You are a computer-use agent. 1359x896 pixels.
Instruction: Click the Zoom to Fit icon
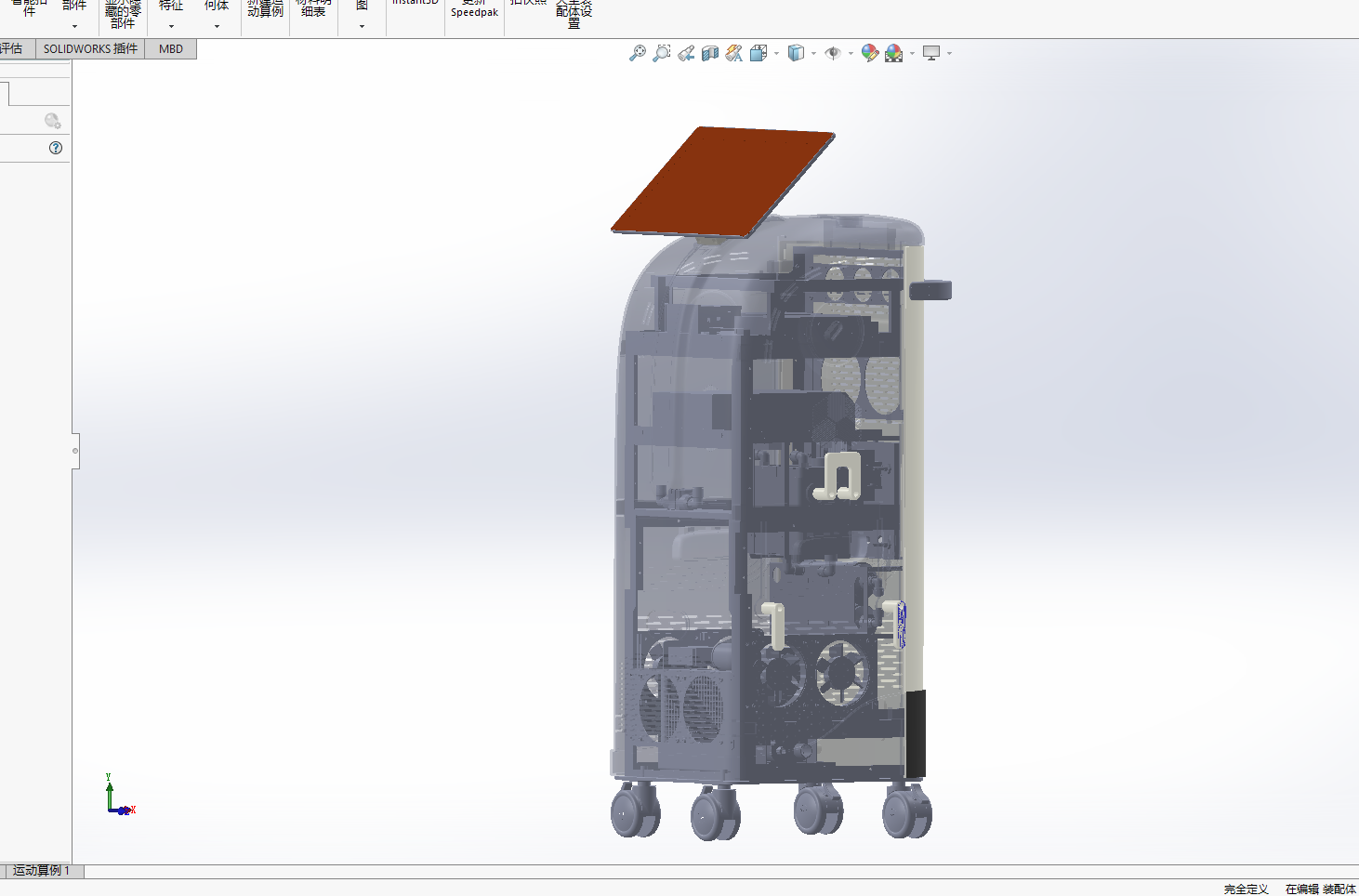tap(637, 53)
